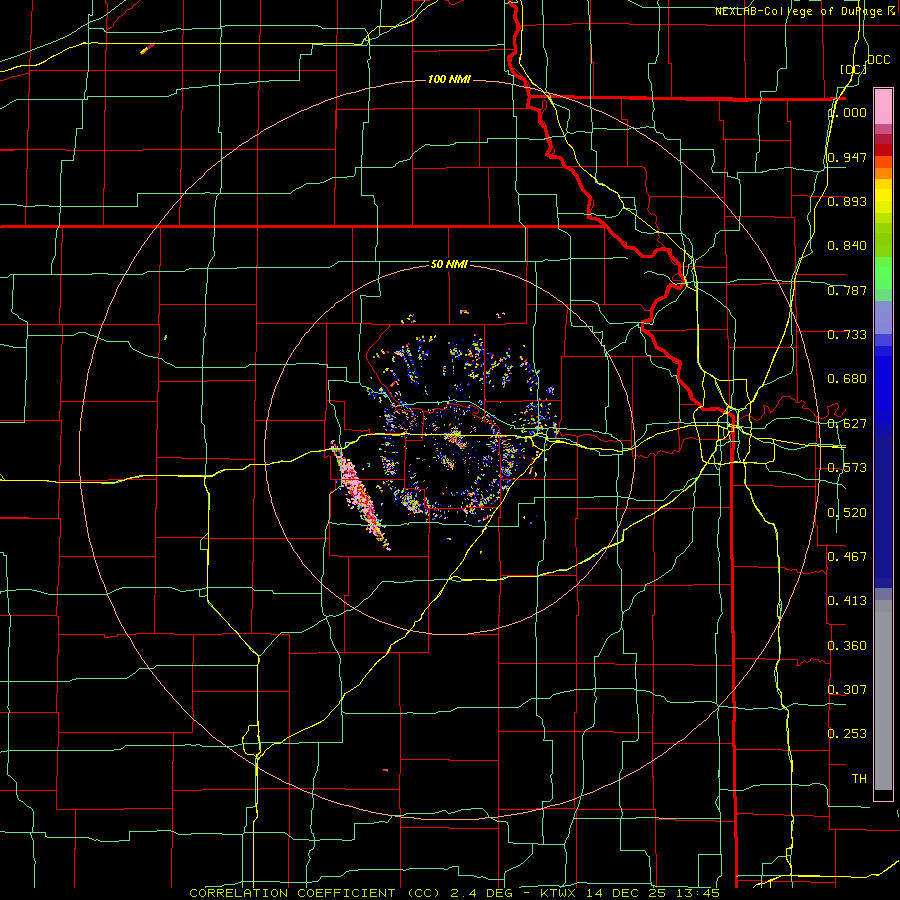The height and width of the screenshot is (900, 900).
Task: Click the 0.893 legend value
Action: (847, 201)
